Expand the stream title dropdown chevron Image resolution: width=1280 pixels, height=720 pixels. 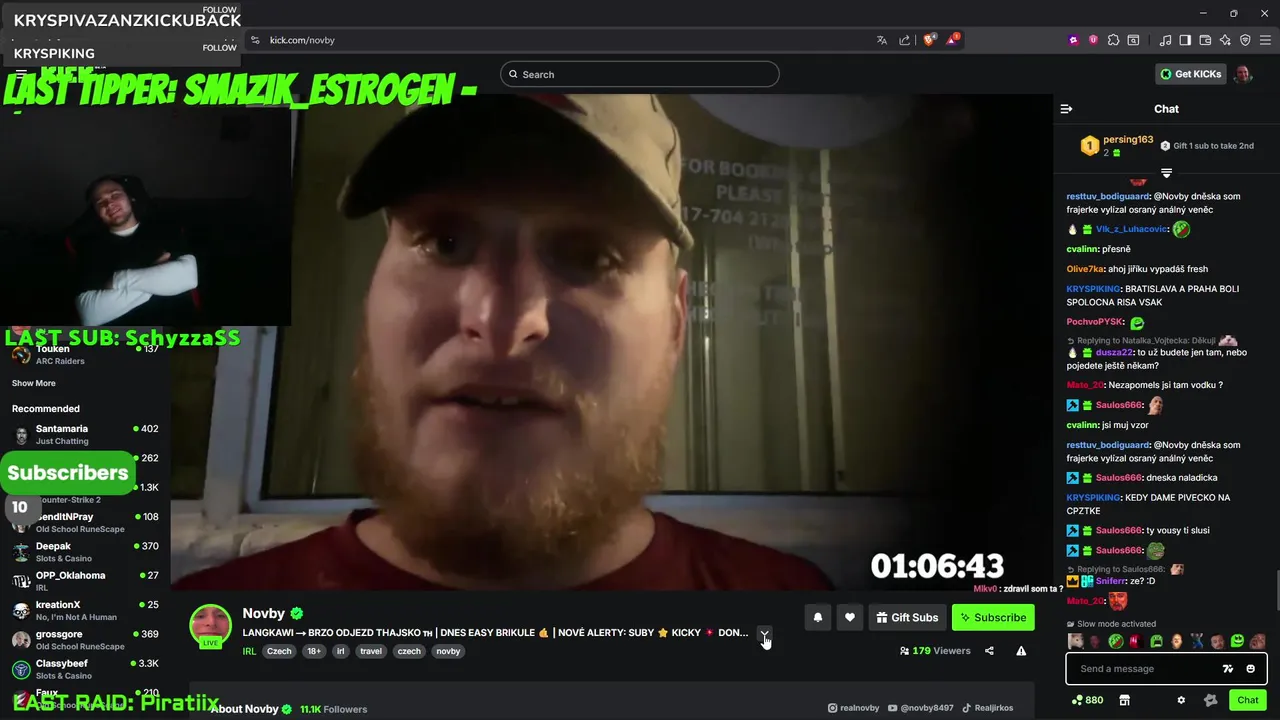[x=765, y=634]
